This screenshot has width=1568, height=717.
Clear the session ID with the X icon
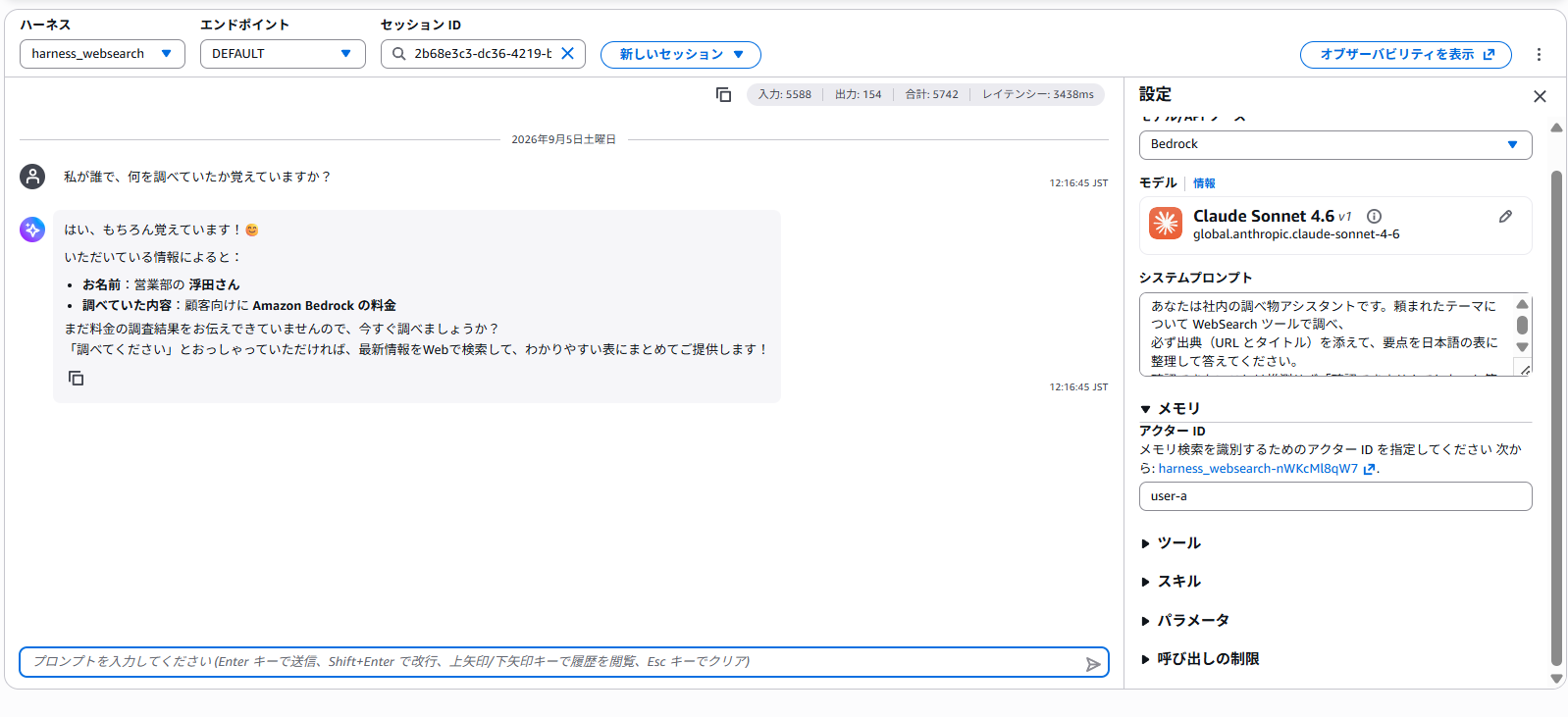567,54
